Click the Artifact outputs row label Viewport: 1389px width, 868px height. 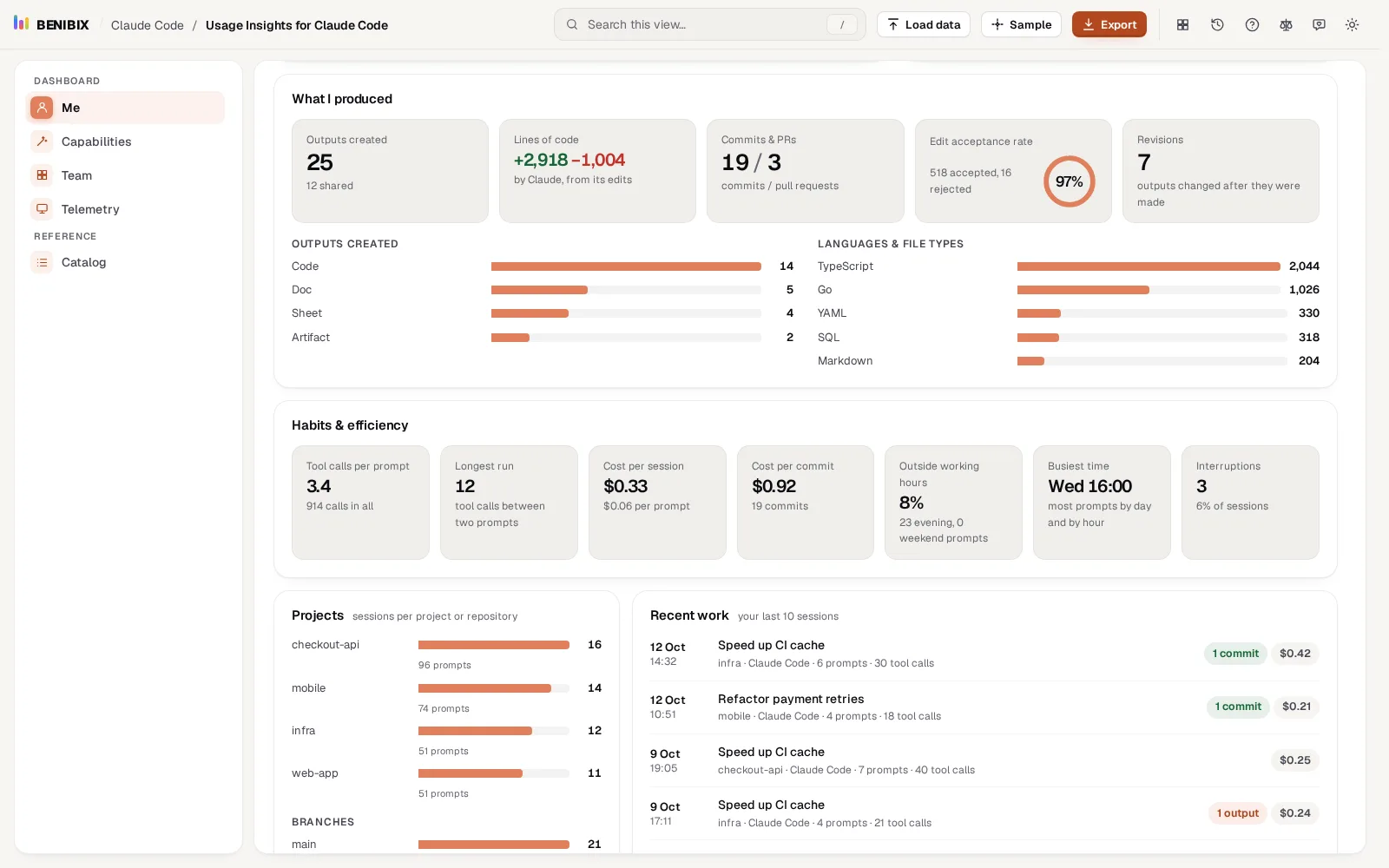pos(311,338)
